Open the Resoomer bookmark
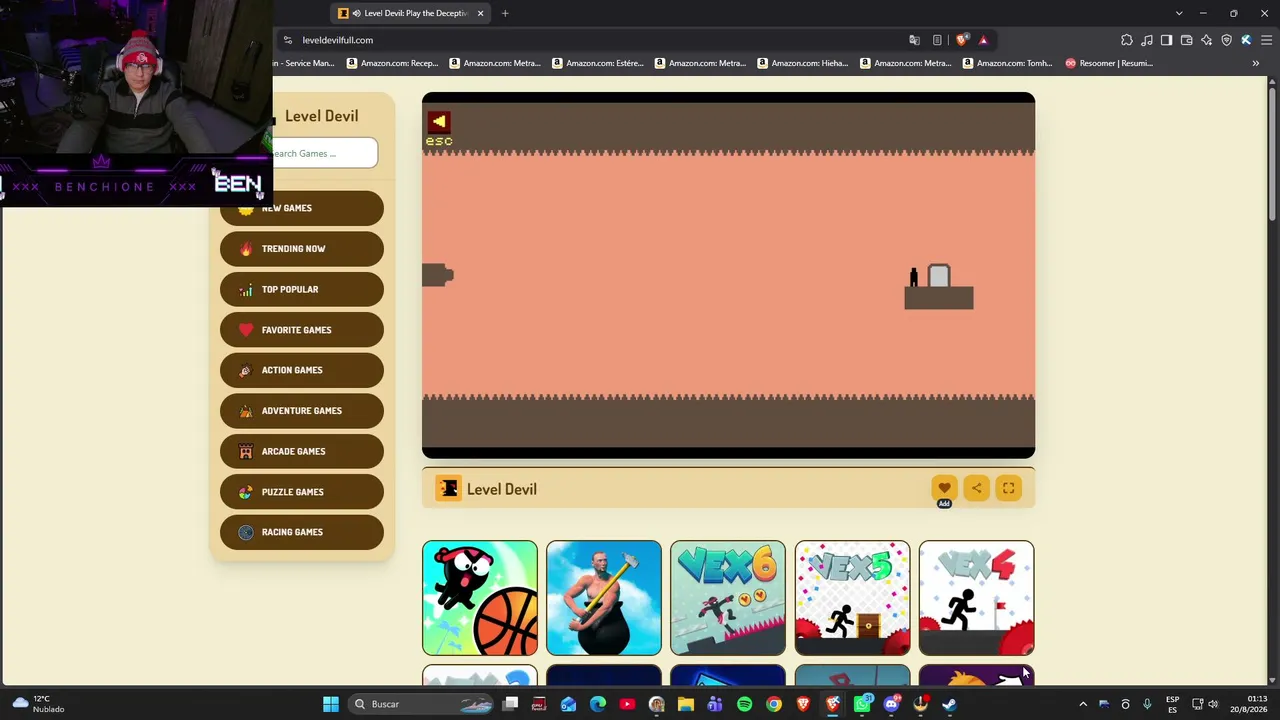 [x=1109, y=63]
